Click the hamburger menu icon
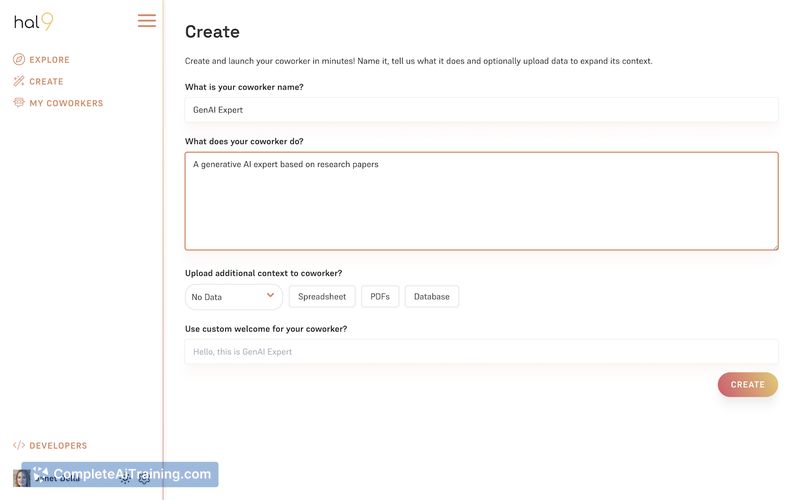The image size is (800, 500). [147, 21]
